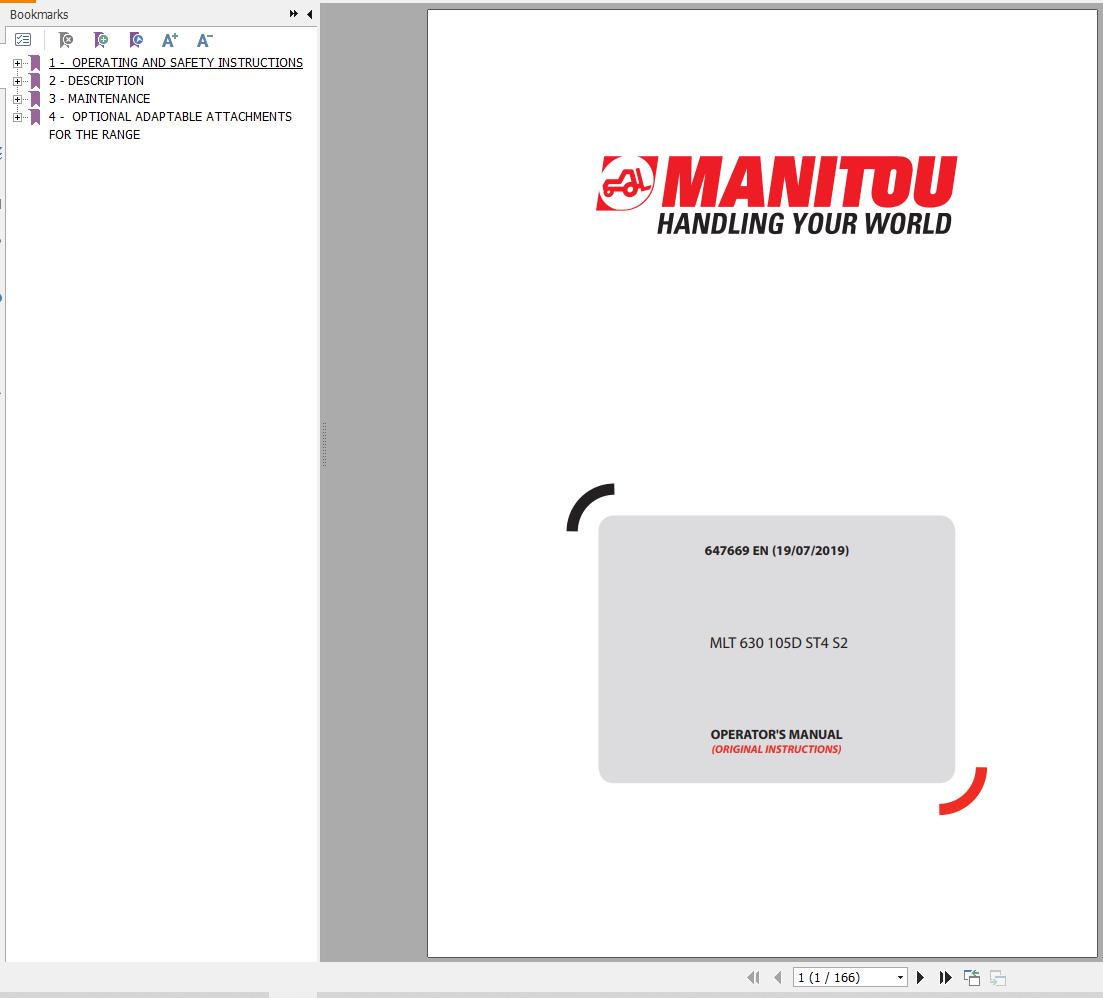Click the OPERATOR'S MANUAL heading
This screenshot has width=1103, height=998.
(x=776, y=734)
